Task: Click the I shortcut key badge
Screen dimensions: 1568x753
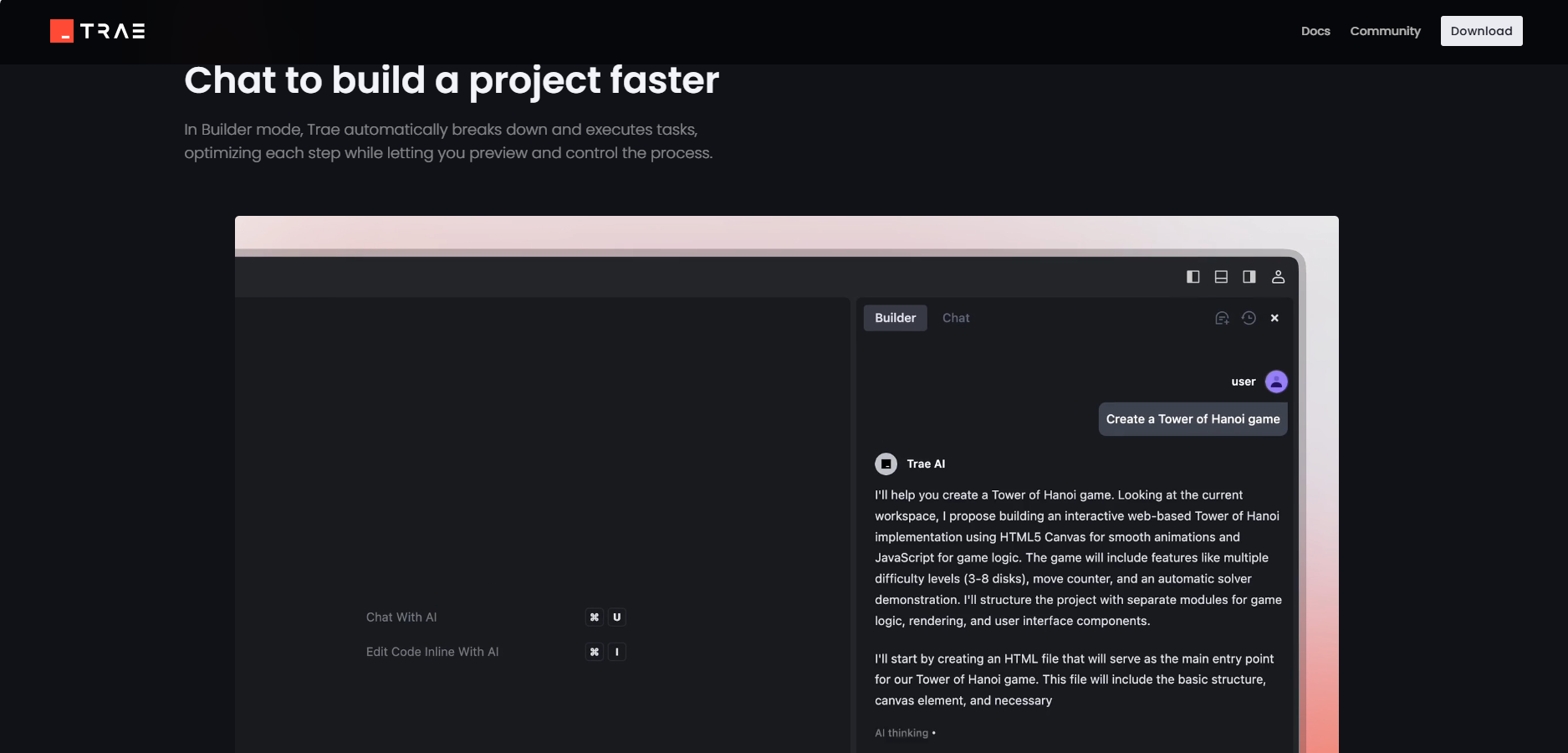Action: click(x=617, y=652)
